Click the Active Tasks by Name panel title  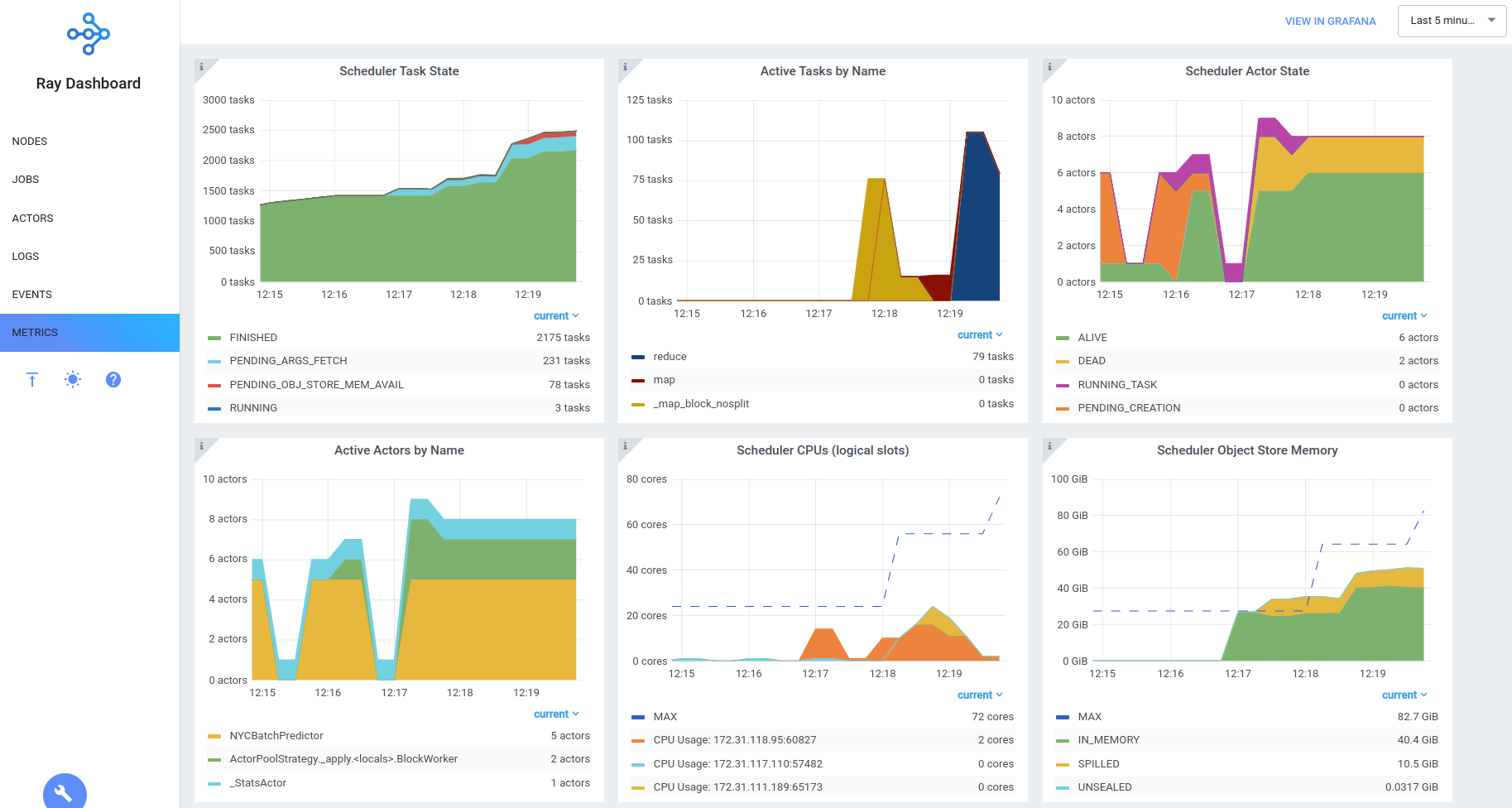click(823, 71)
